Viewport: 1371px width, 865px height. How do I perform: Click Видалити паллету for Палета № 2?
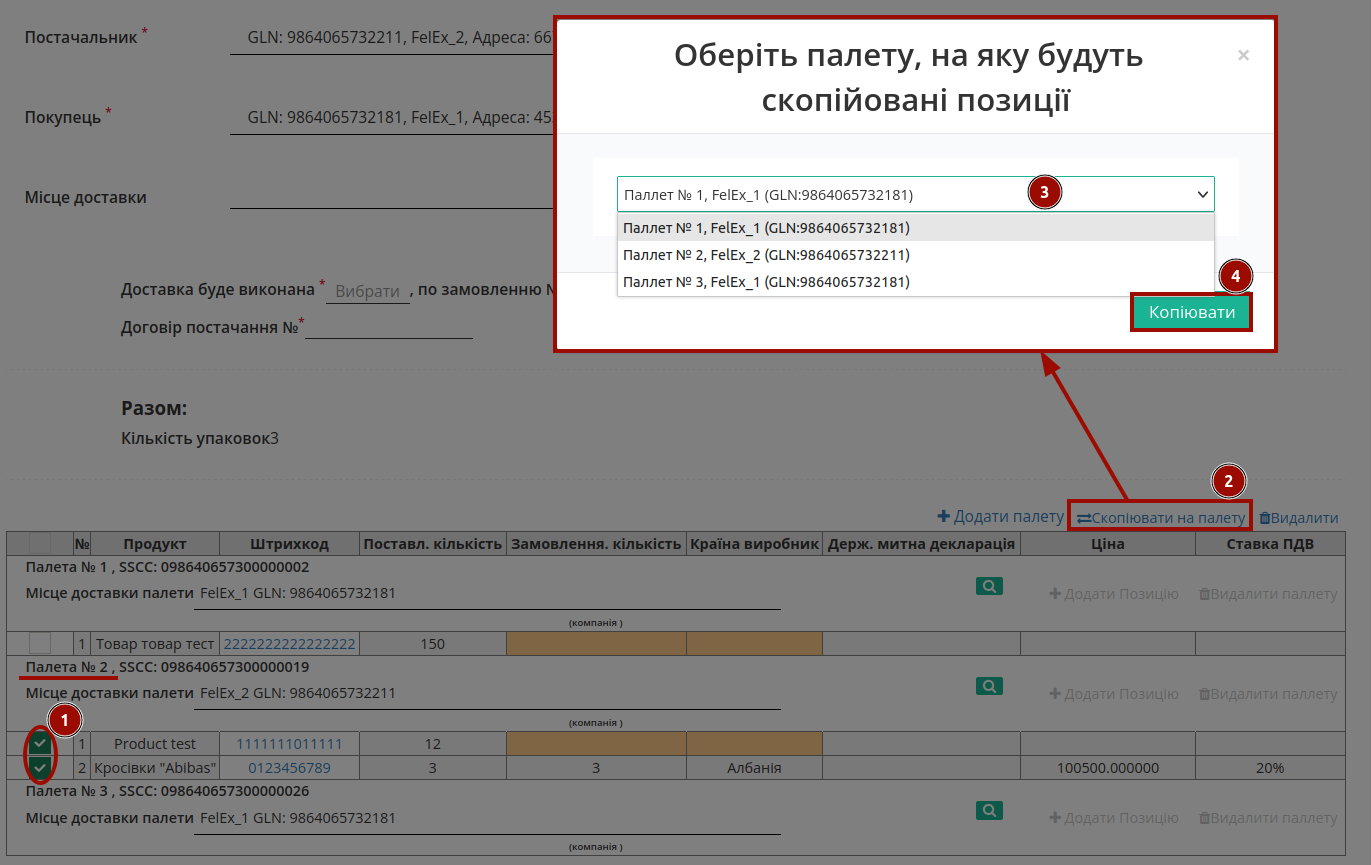1268,694
